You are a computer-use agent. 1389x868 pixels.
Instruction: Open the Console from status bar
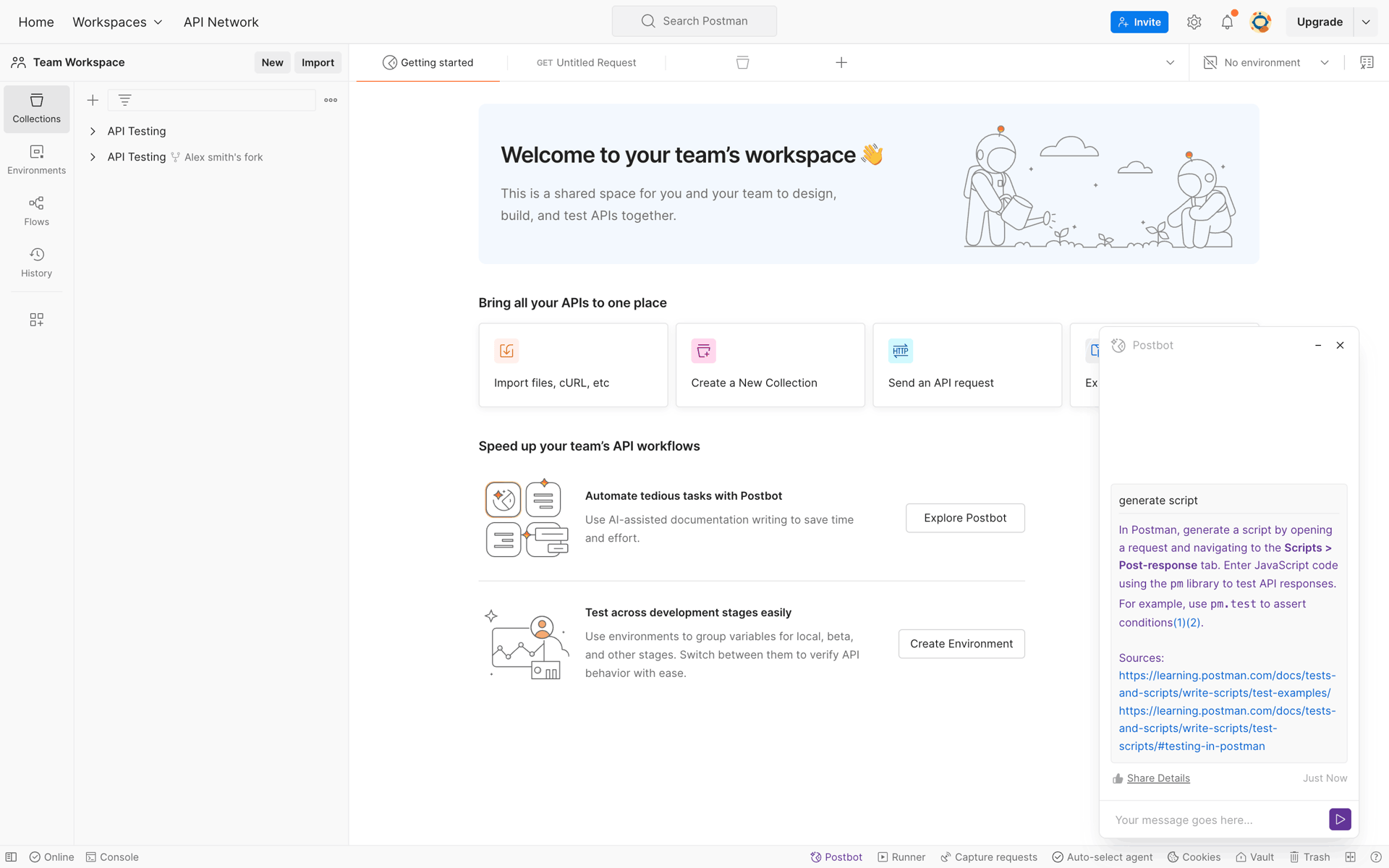tap(112, 856)
